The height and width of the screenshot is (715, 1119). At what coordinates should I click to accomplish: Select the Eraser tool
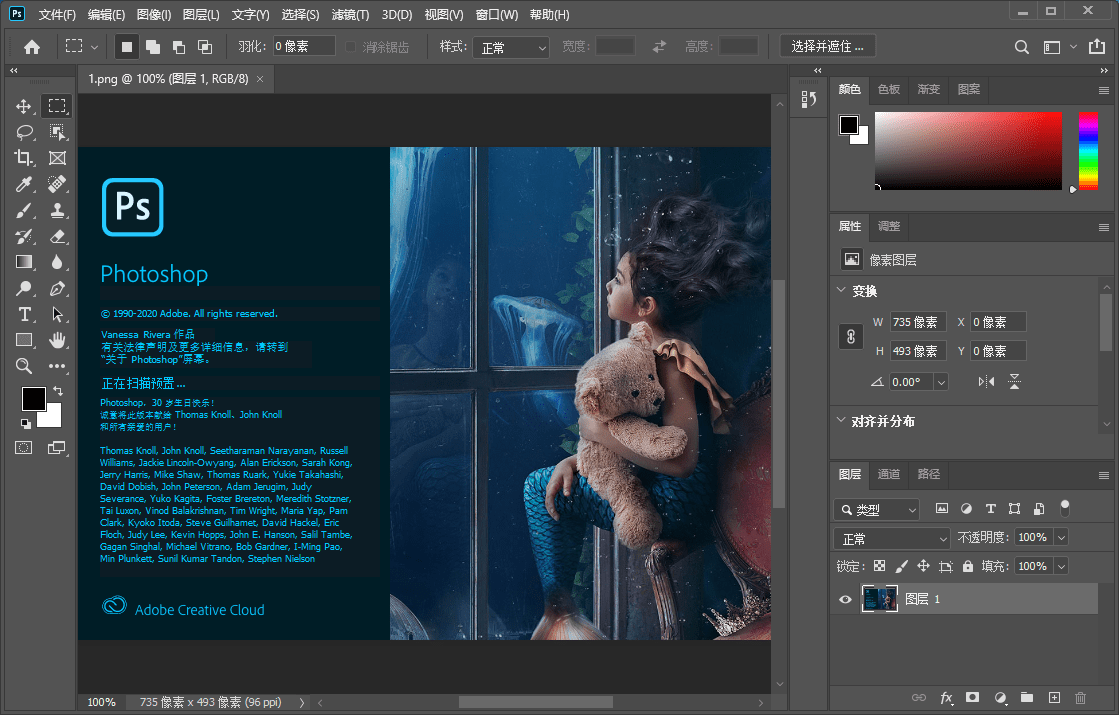click(x=57, y=236)
